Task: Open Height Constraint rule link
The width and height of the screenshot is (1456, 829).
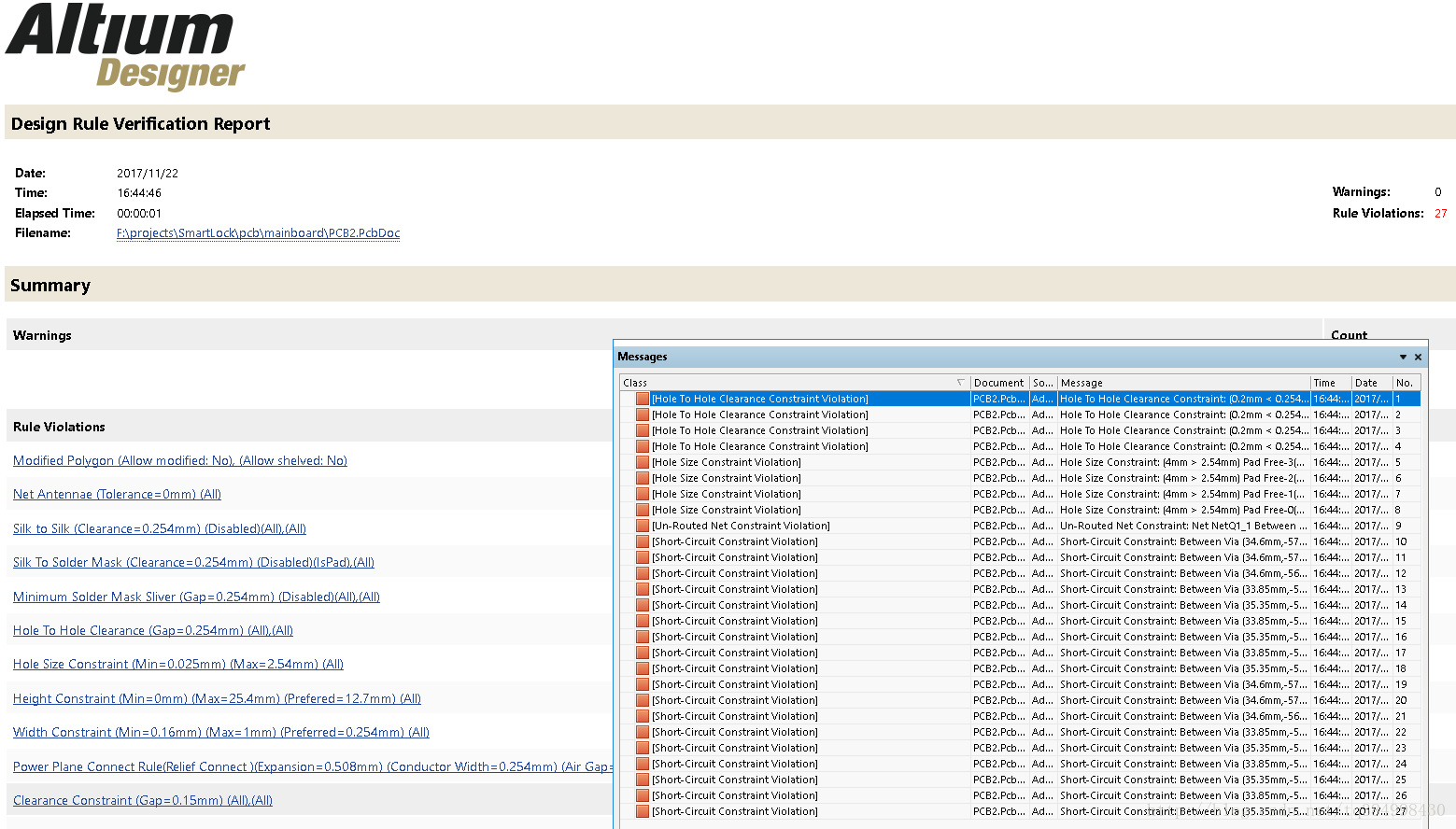Action: (x=217, y=698)
